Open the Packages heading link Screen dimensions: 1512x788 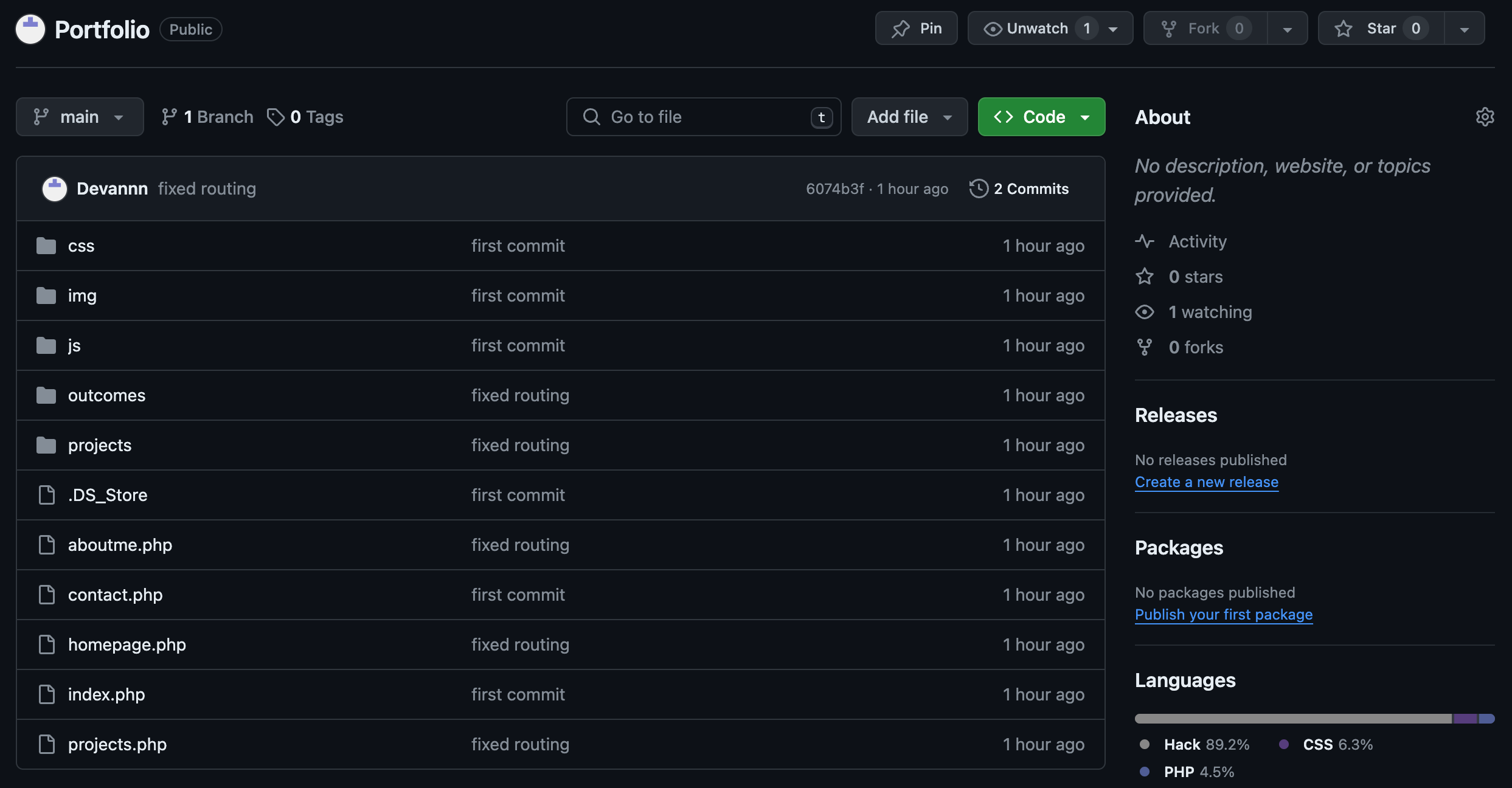pyautogui.click(x=1179, y=548)
